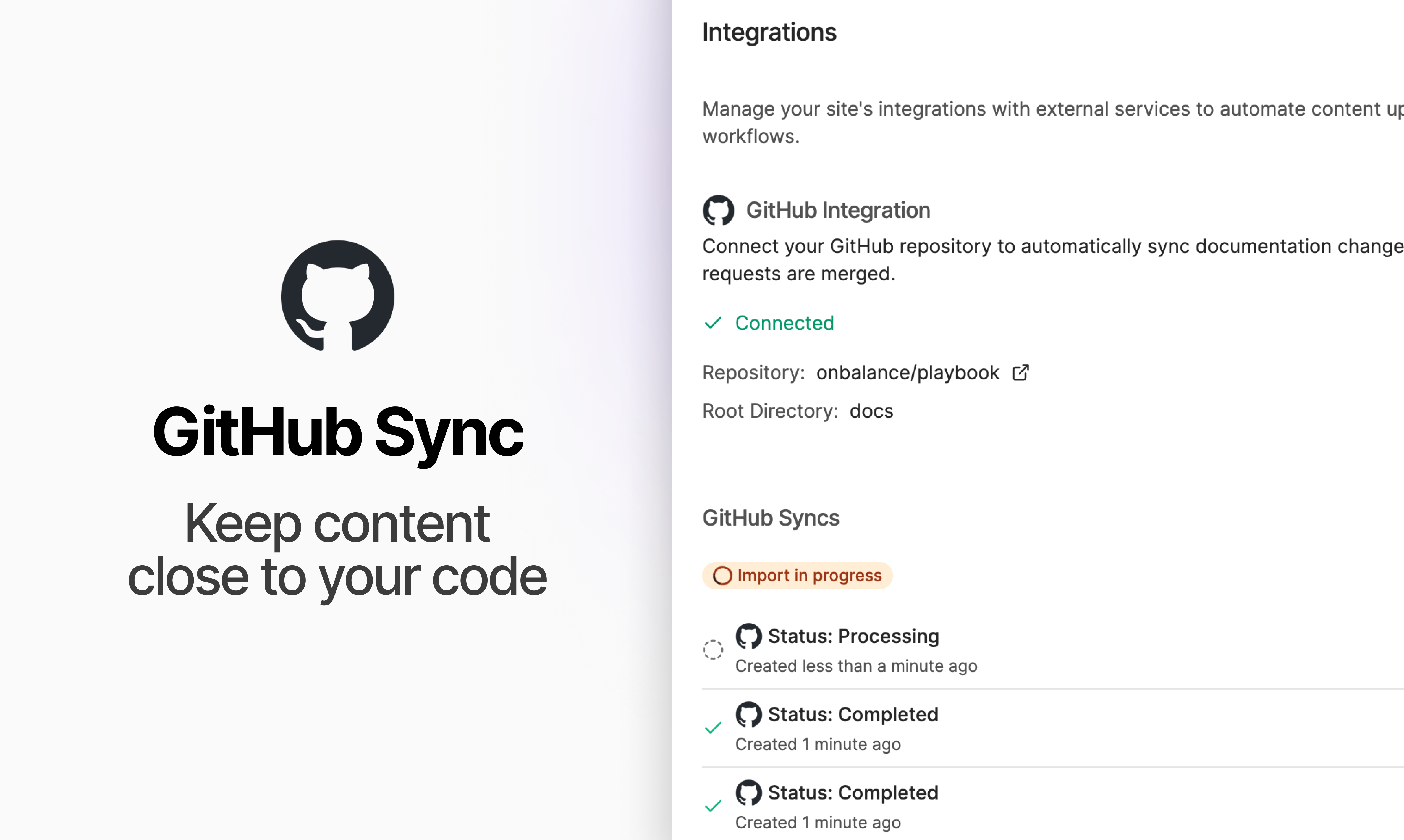Click the large GitHub logo above GitHub Sync
This screenshot has height=840, width=1404.
[x=337, y=296]
